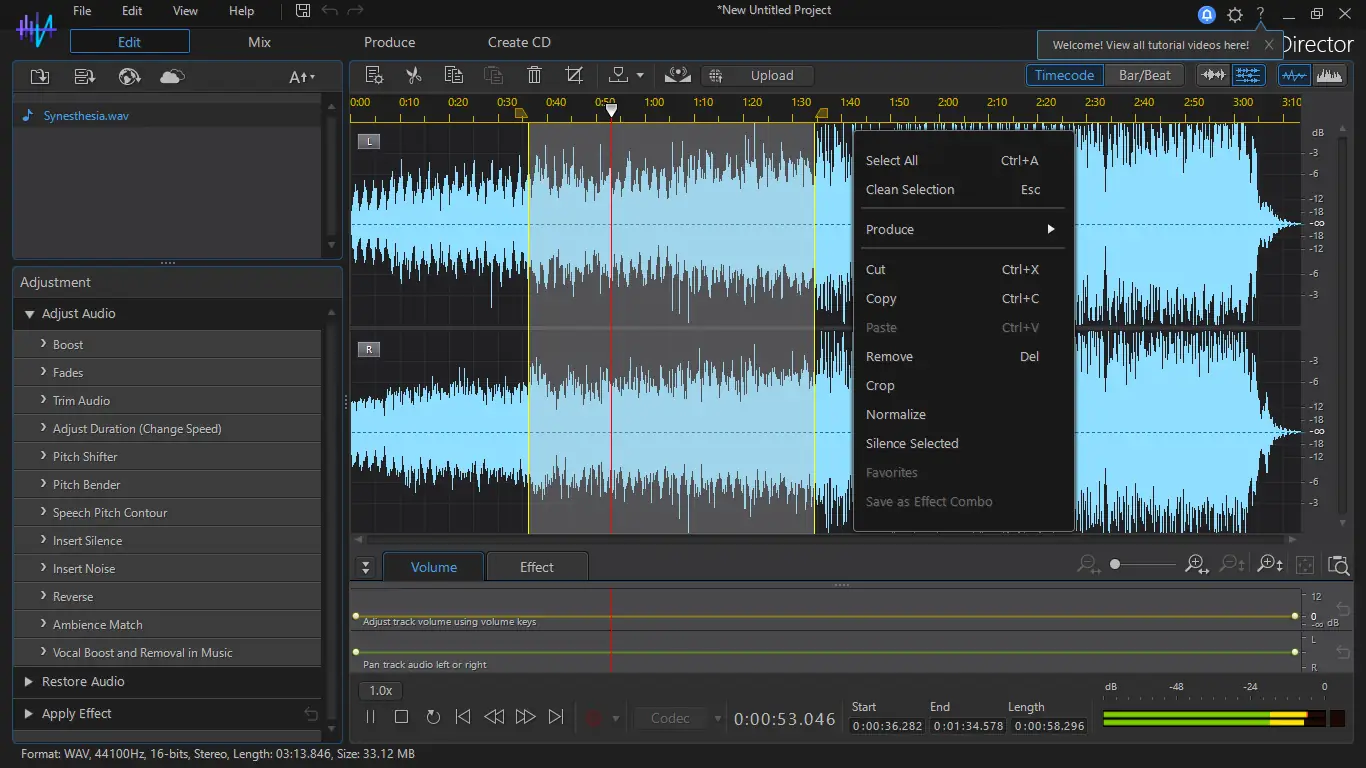Viewport: 1366px width, 768px height.
Task: Click the scissors cut icon in toolbar
Action: [x=413, y=75]
